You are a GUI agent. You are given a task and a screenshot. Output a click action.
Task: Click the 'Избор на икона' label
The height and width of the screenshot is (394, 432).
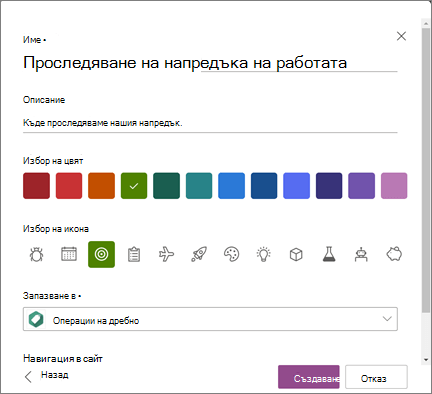pyautogui.click(x=56, y=229)
